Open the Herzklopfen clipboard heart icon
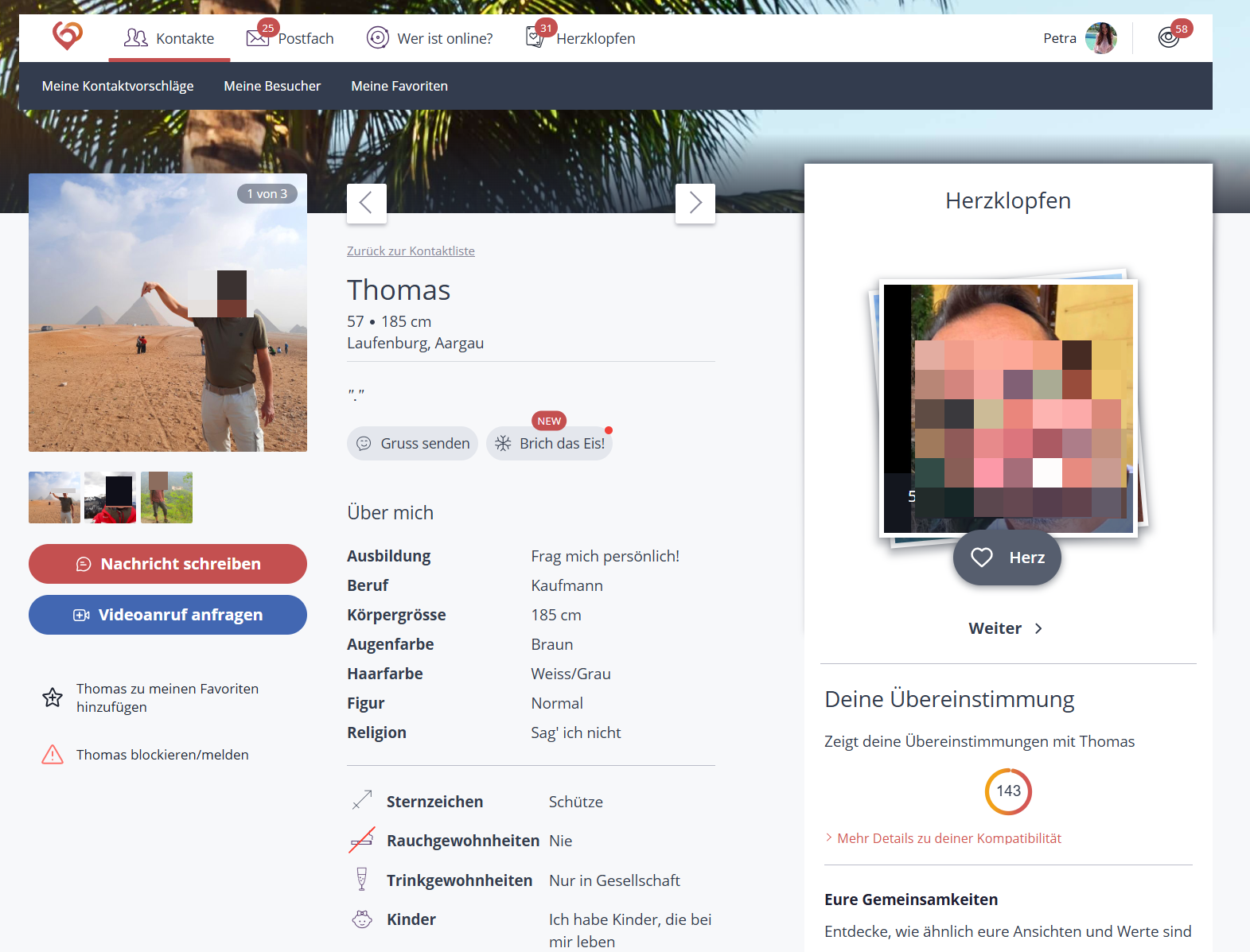The image size is (1250, 952). click(535, 37)
